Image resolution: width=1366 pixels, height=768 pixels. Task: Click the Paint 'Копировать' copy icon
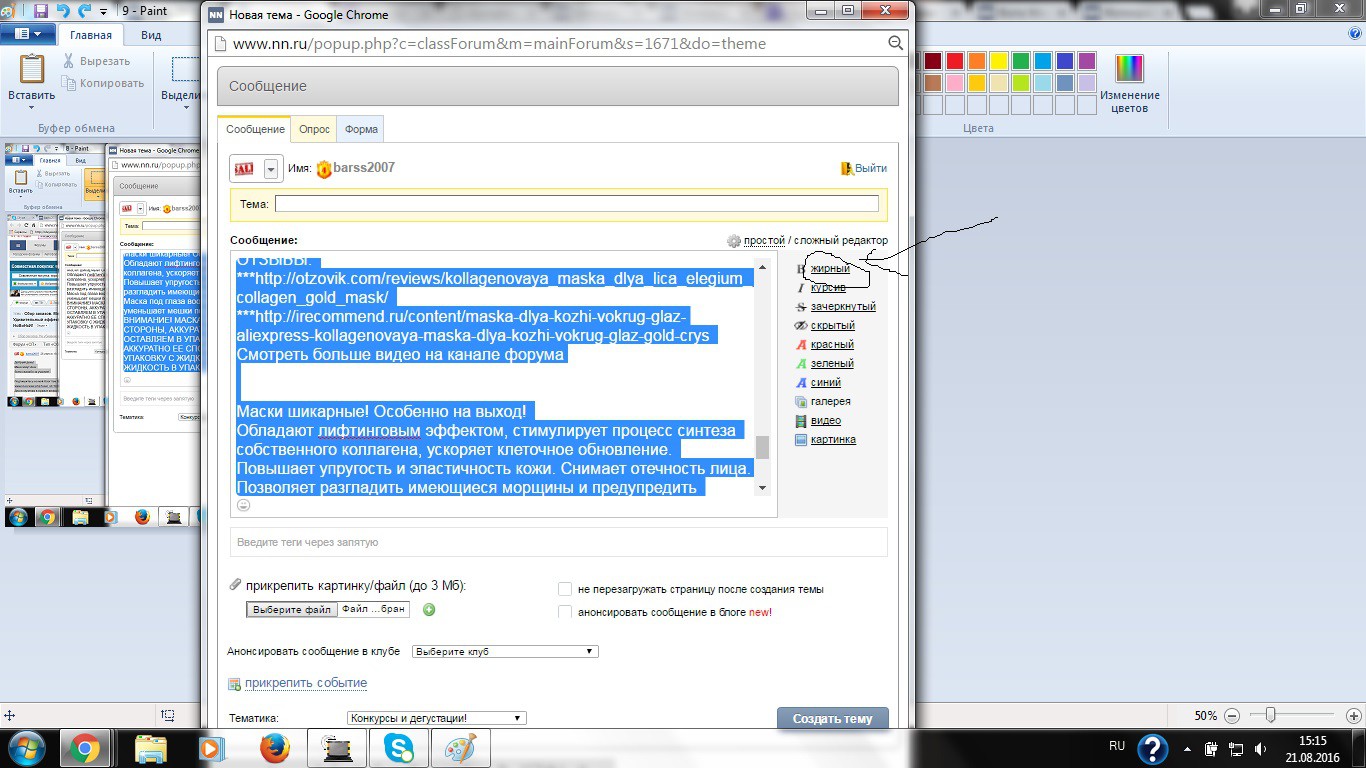(x=68, y=83)
